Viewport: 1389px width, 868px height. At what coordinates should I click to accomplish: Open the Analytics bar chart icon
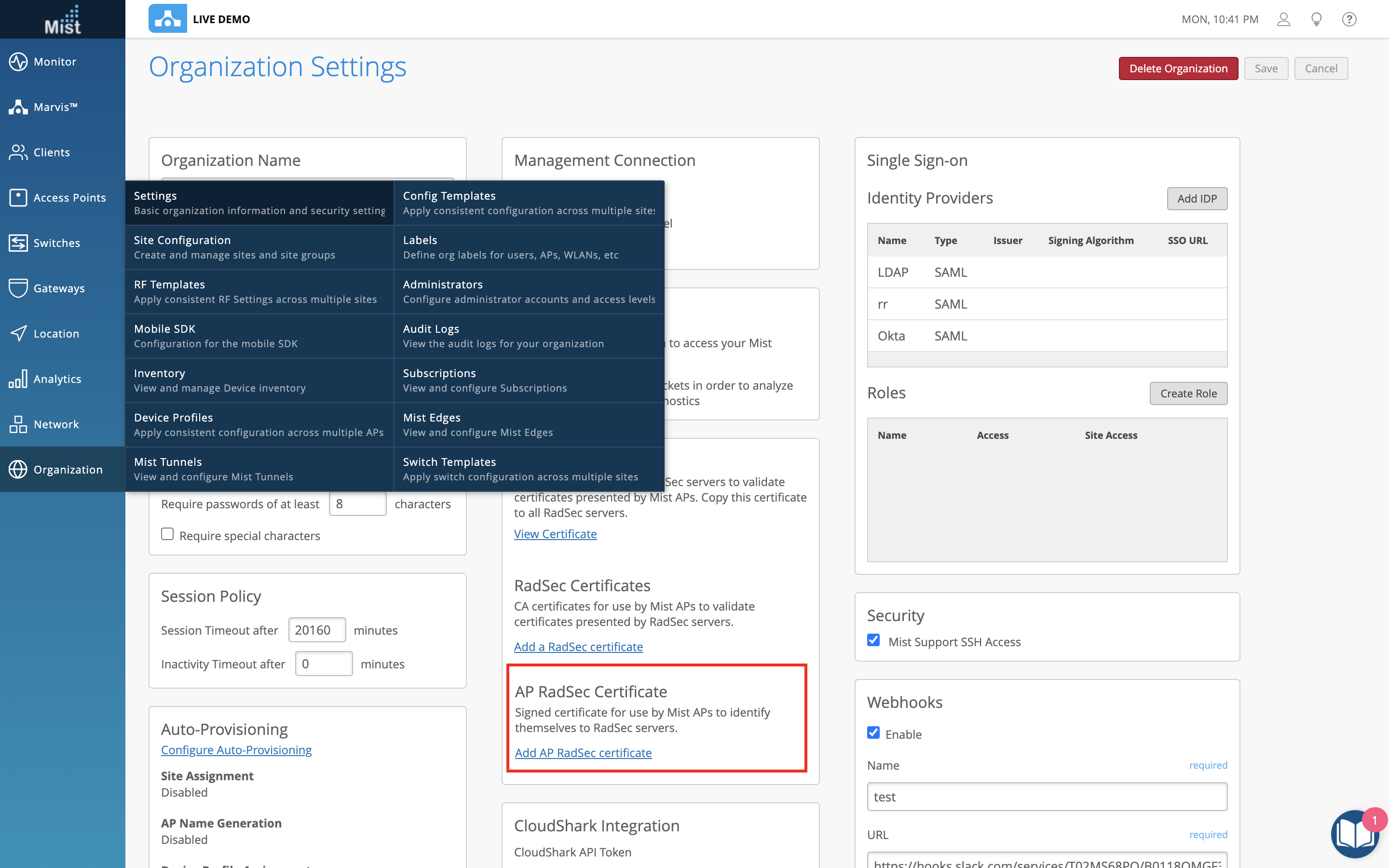pos(18,379)
